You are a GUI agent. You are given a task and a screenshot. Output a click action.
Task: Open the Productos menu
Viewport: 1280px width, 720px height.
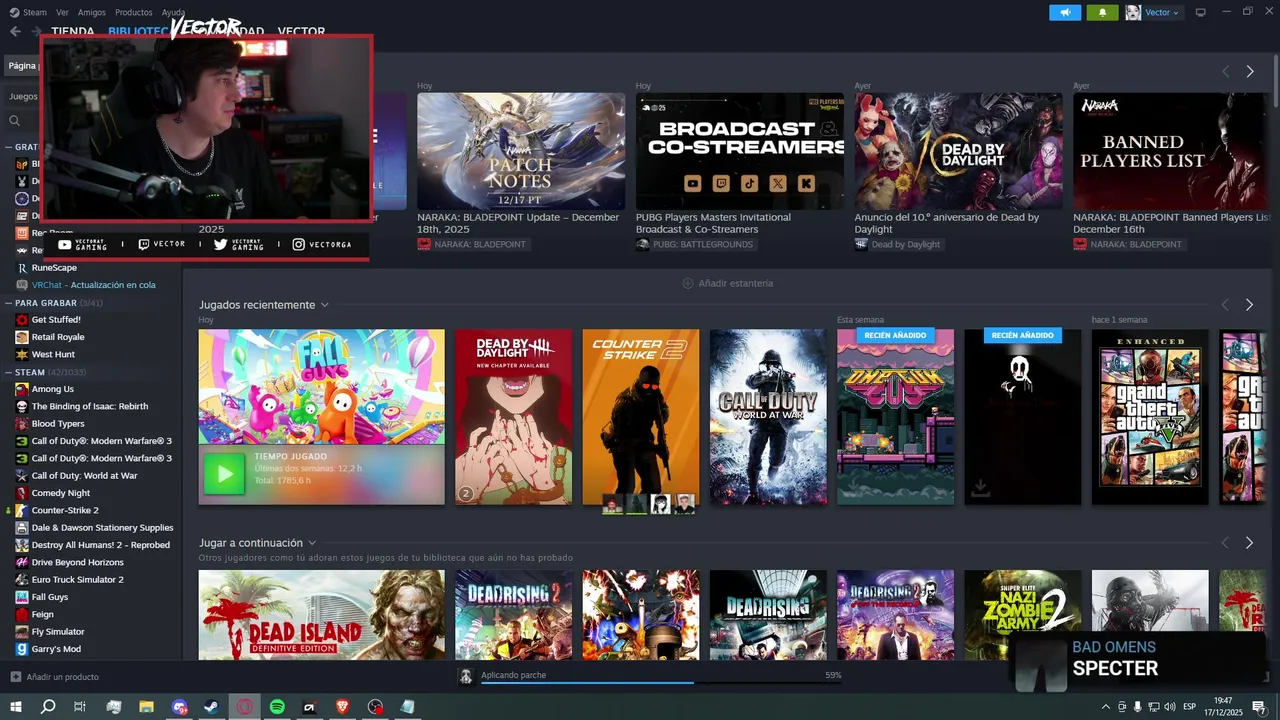click(134, 12)
